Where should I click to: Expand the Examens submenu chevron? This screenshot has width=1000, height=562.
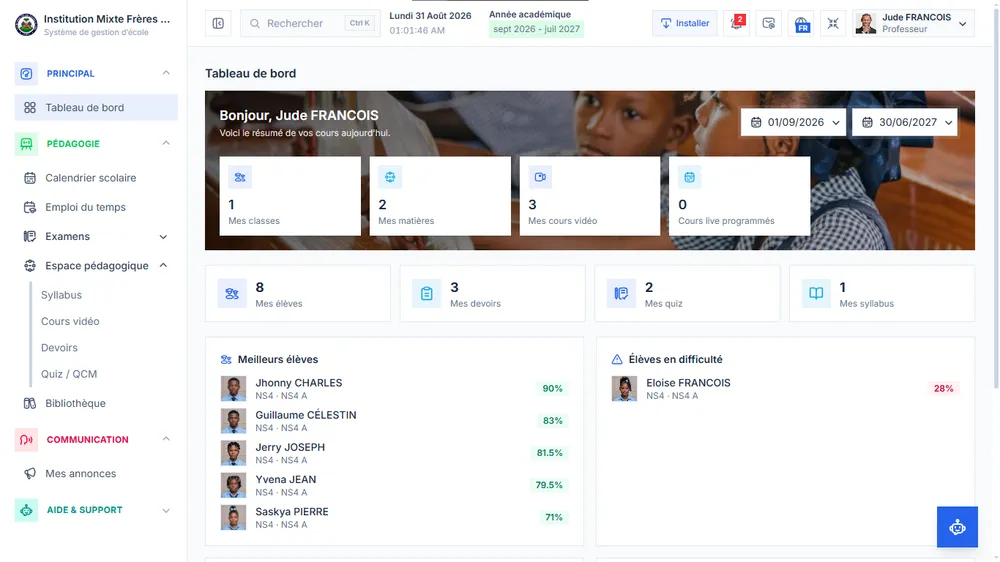(163, 237)
